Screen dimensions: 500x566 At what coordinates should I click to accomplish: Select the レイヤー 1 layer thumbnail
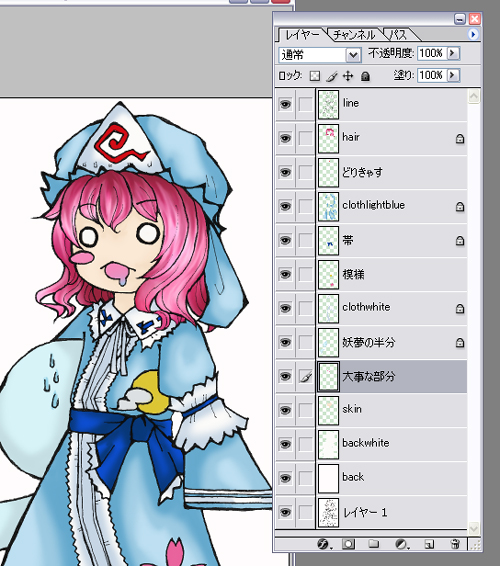pyautogui.click(x=328, y=513)
